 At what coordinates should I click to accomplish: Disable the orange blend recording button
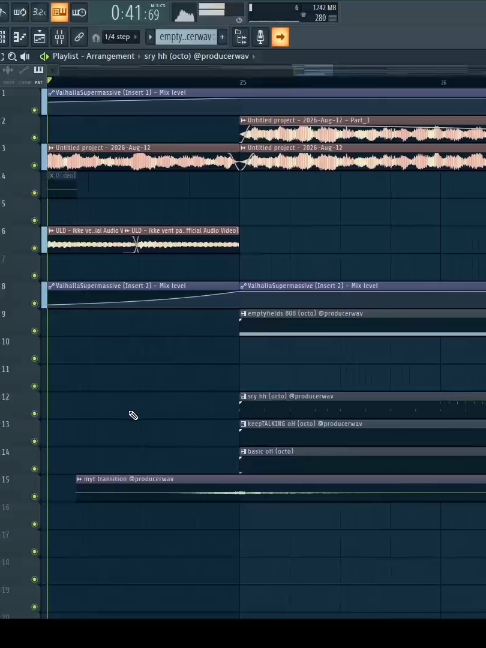pyautogui.click(x=60, y=12)
